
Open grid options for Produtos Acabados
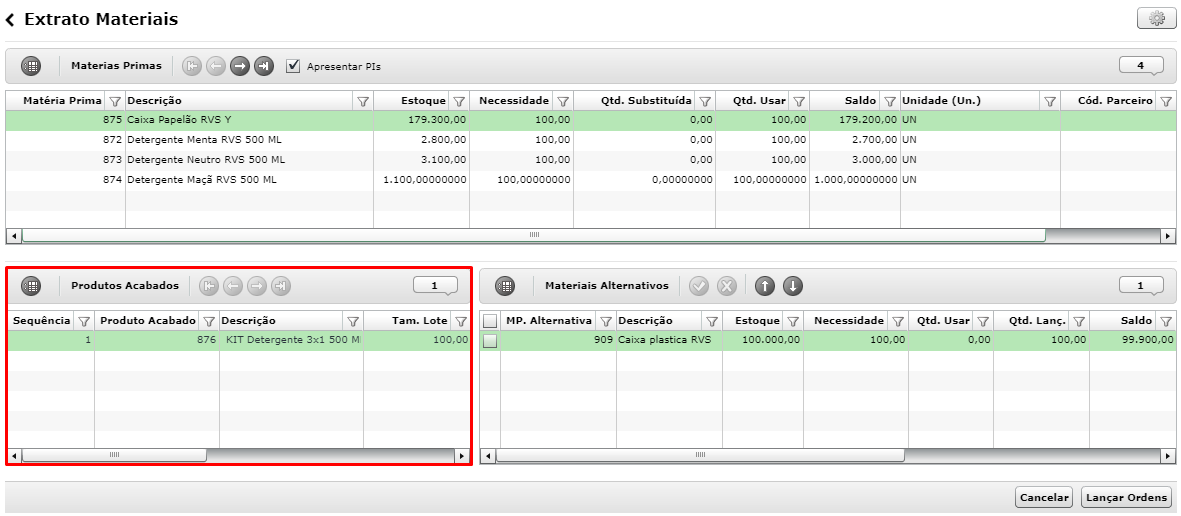click(31, 285)
